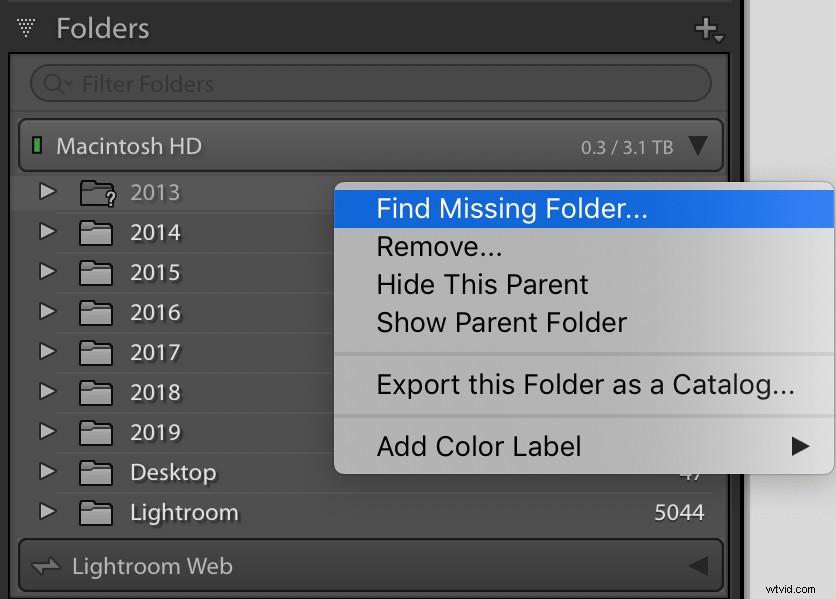Click into the Filter Folders search field

tap(371, 84)
